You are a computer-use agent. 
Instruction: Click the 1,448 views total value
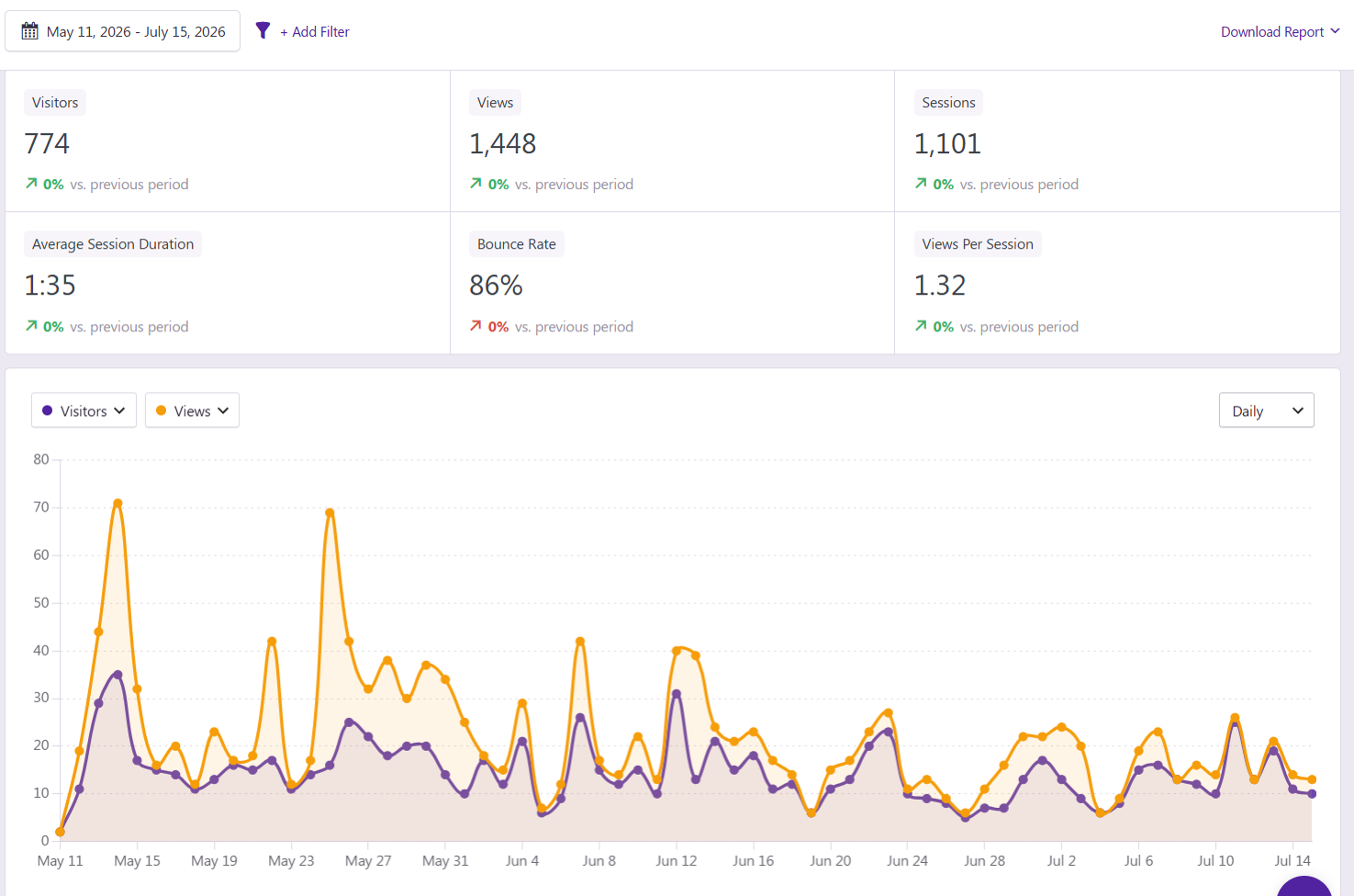502,144
